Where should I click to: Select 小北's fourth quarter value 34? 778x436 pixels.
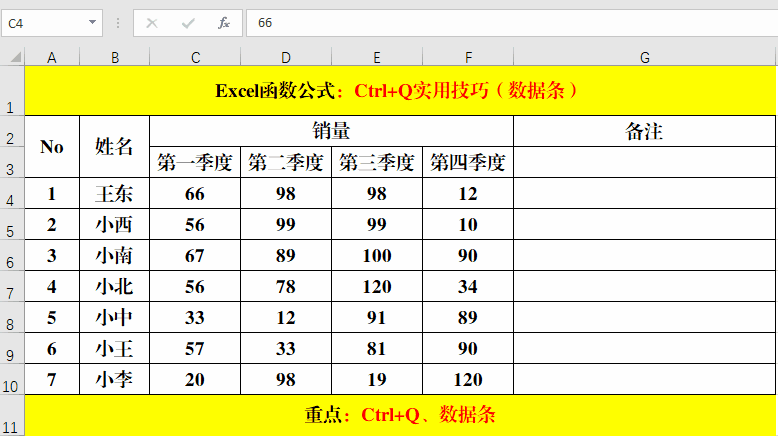click(x=468, y=286)
